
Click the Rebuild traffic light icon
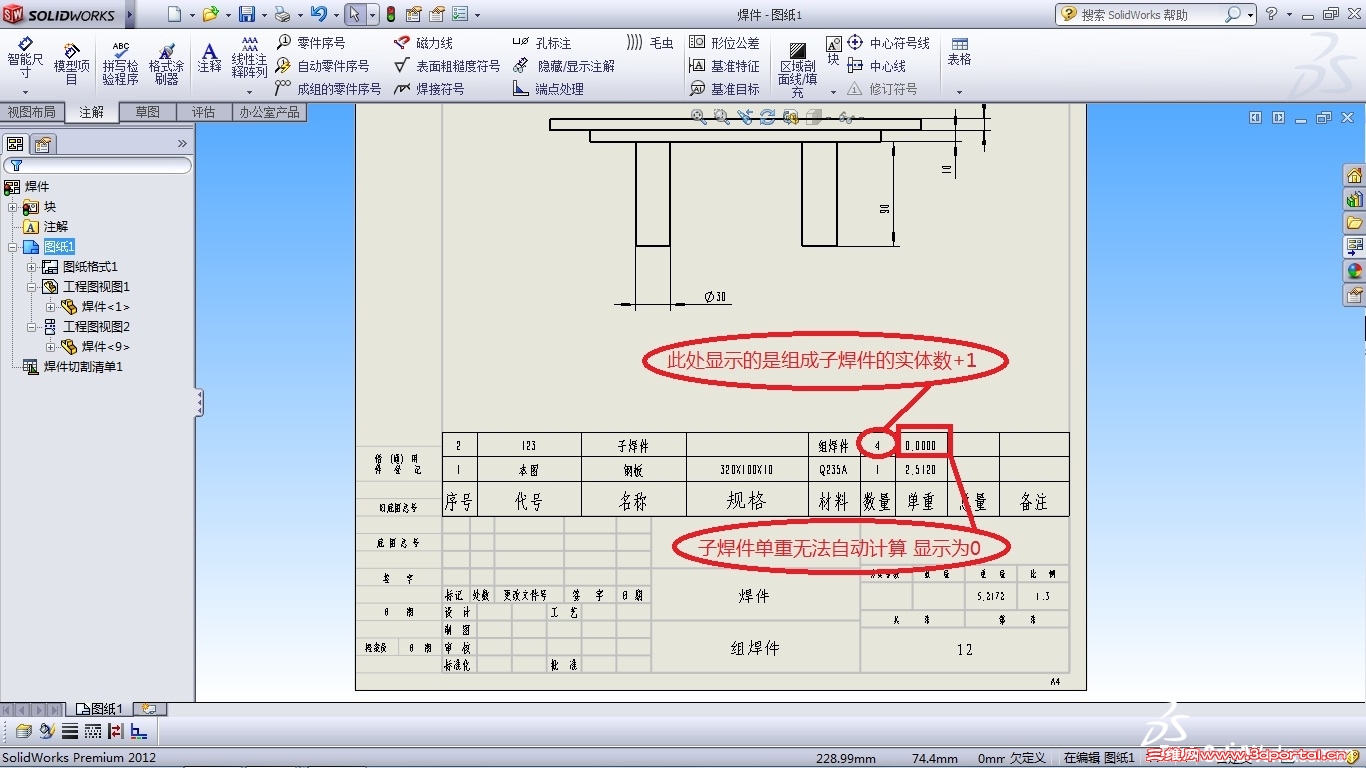coord(390,14)
